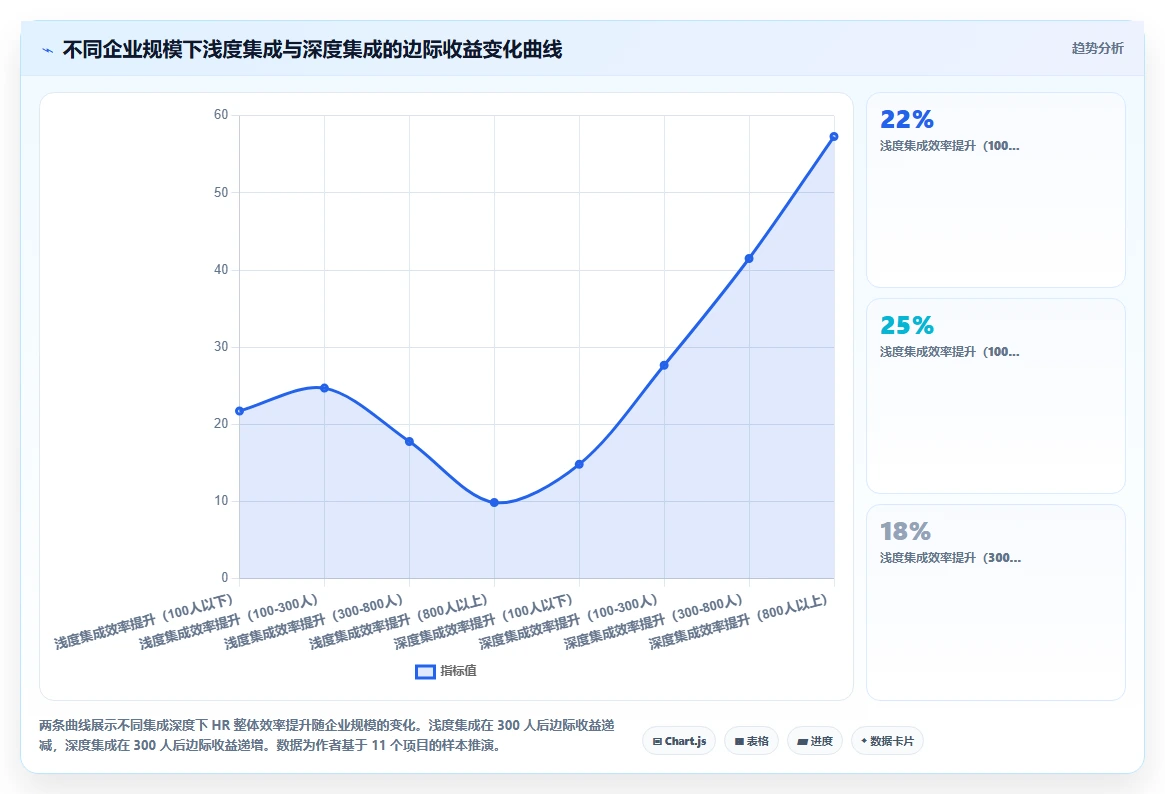Screen dimensions: 1165x794
Task: Select the Chart.js tag chip
Action: click(679, 741)
